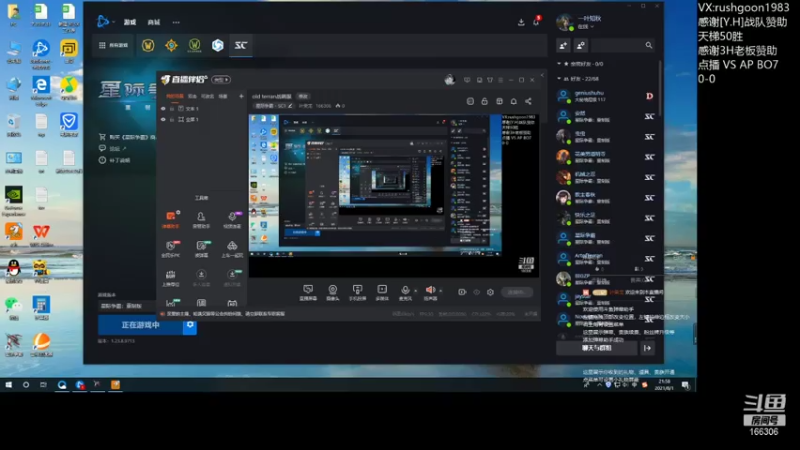This screenshot has height=450, width=800.
Task: Click the lock icon above preview
Action: coord(485,101)
